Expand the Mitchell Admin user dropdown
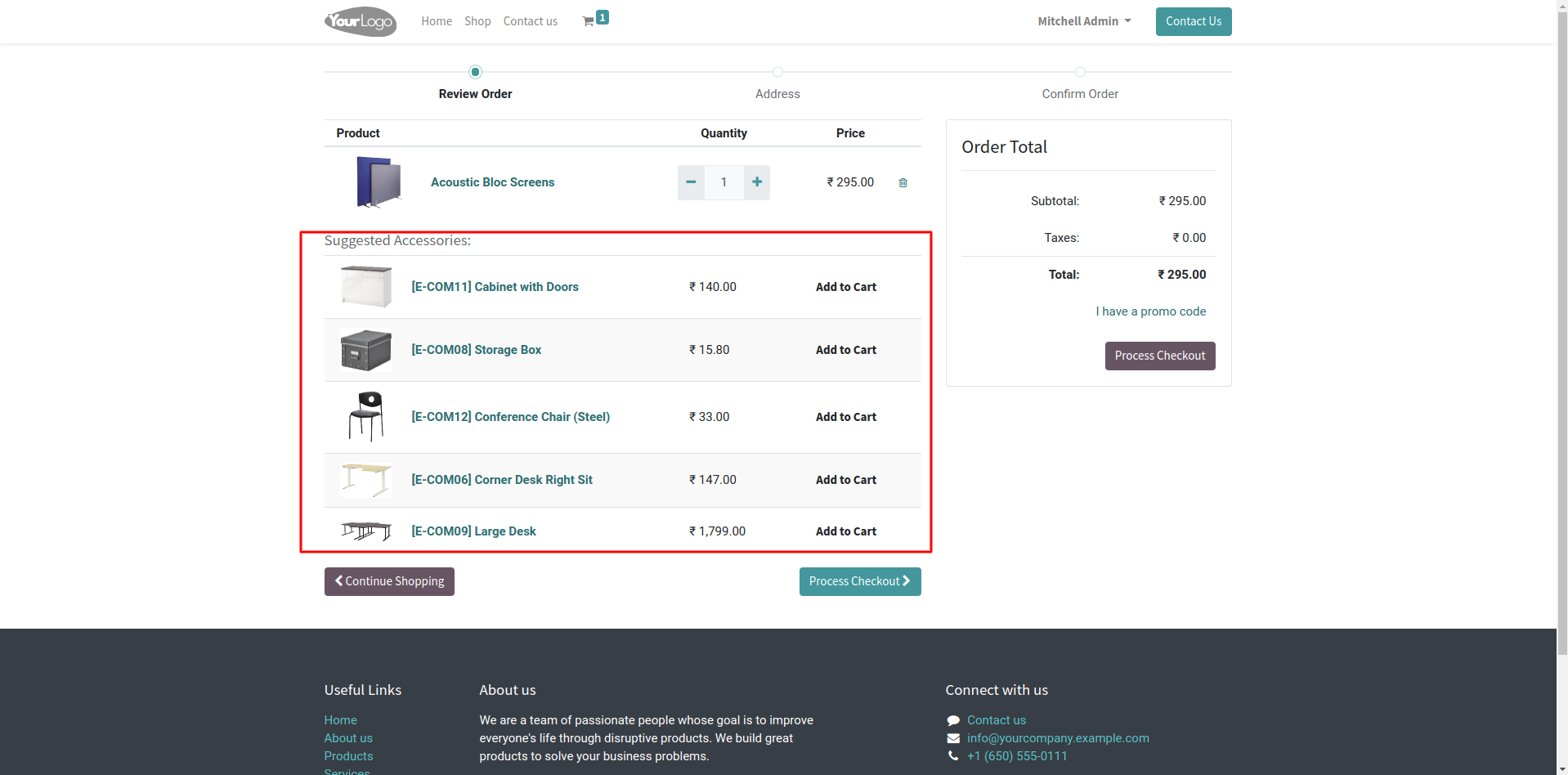The width and height of the screenshot is (1568, 775). pyautogui.click(x=1085, y=21)
